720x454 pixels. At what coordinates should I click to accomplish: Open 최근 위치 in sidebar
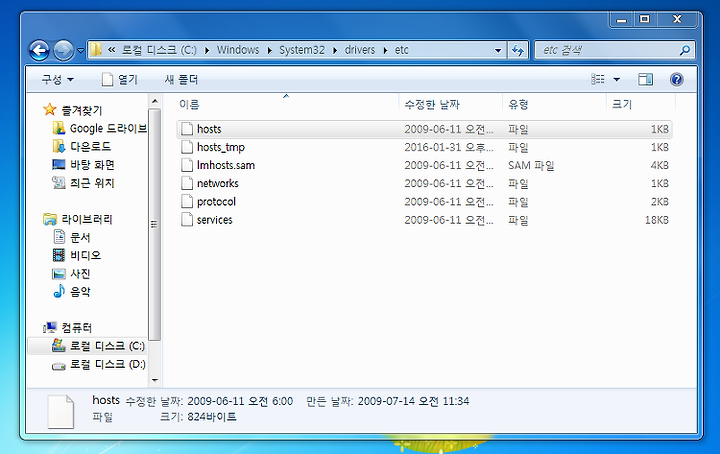pos(92,183)
